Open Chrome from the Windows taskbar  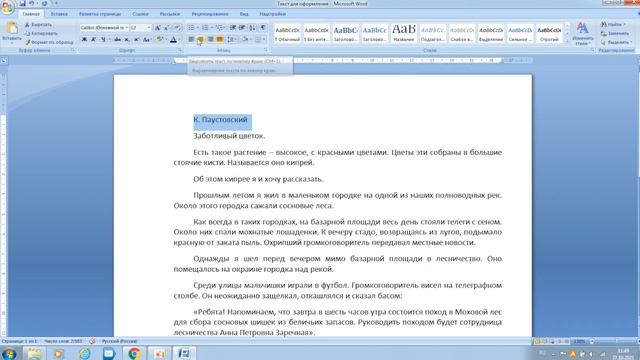tap(134, 353)
